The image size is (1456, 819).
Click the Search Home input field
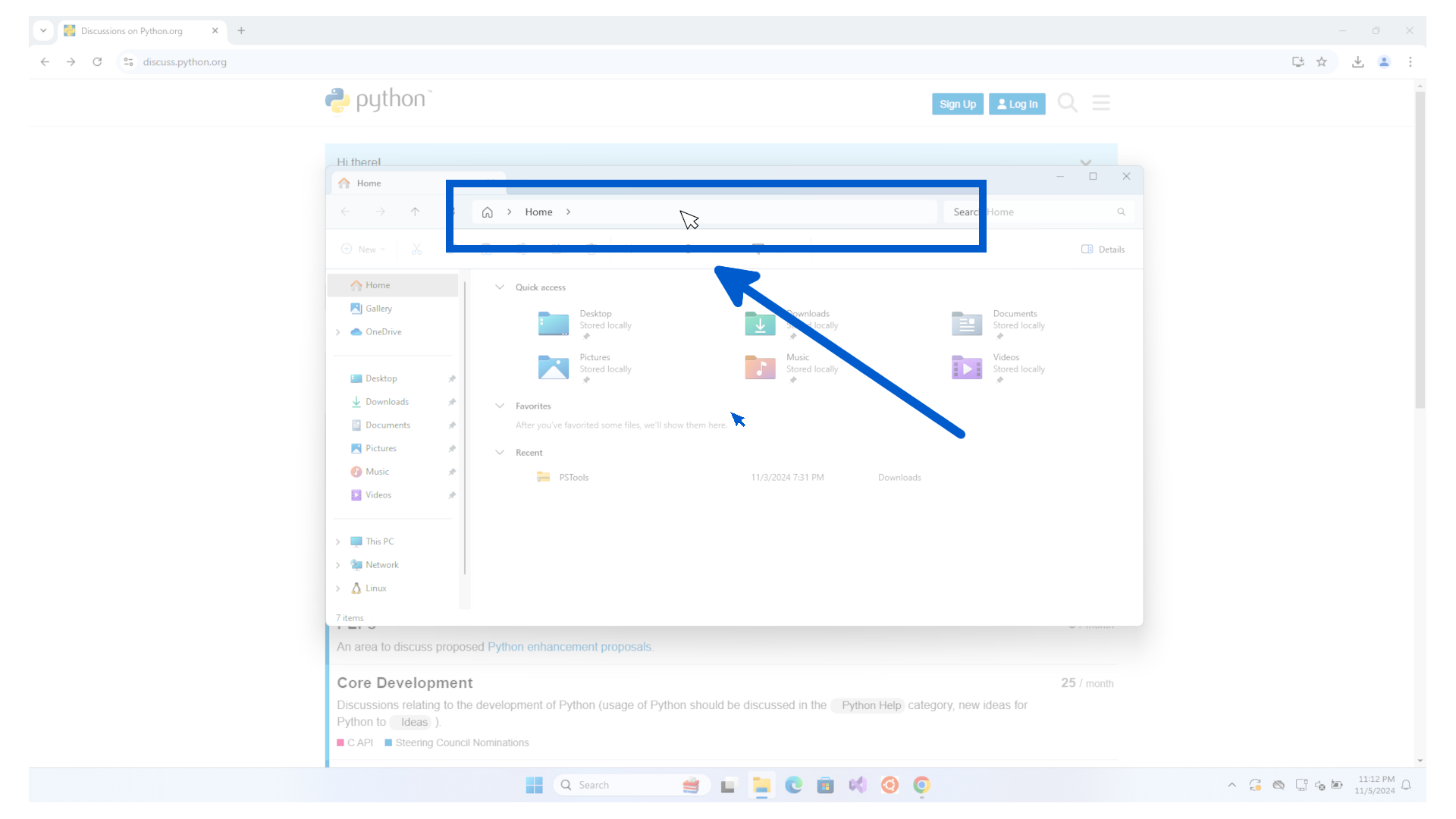pos(1046,212)
